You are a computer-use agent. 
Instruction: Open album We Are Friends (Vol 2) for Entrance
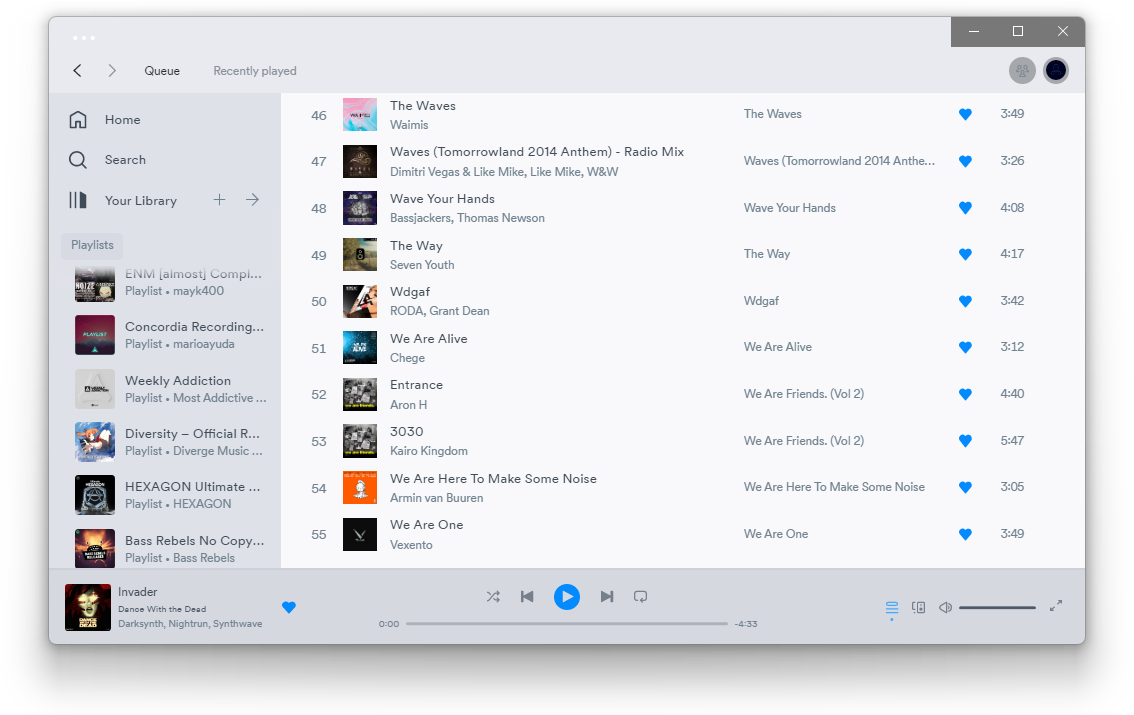(803, 394)
